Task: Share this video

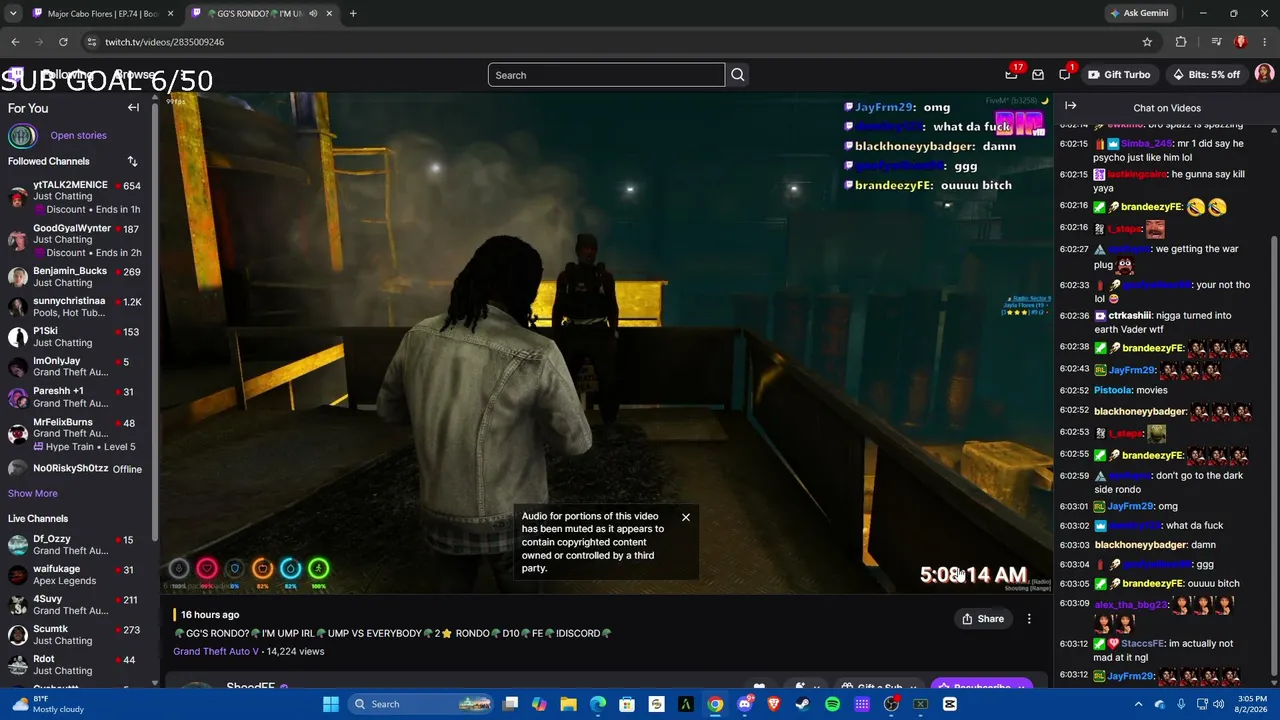Action: click(983, 619)
